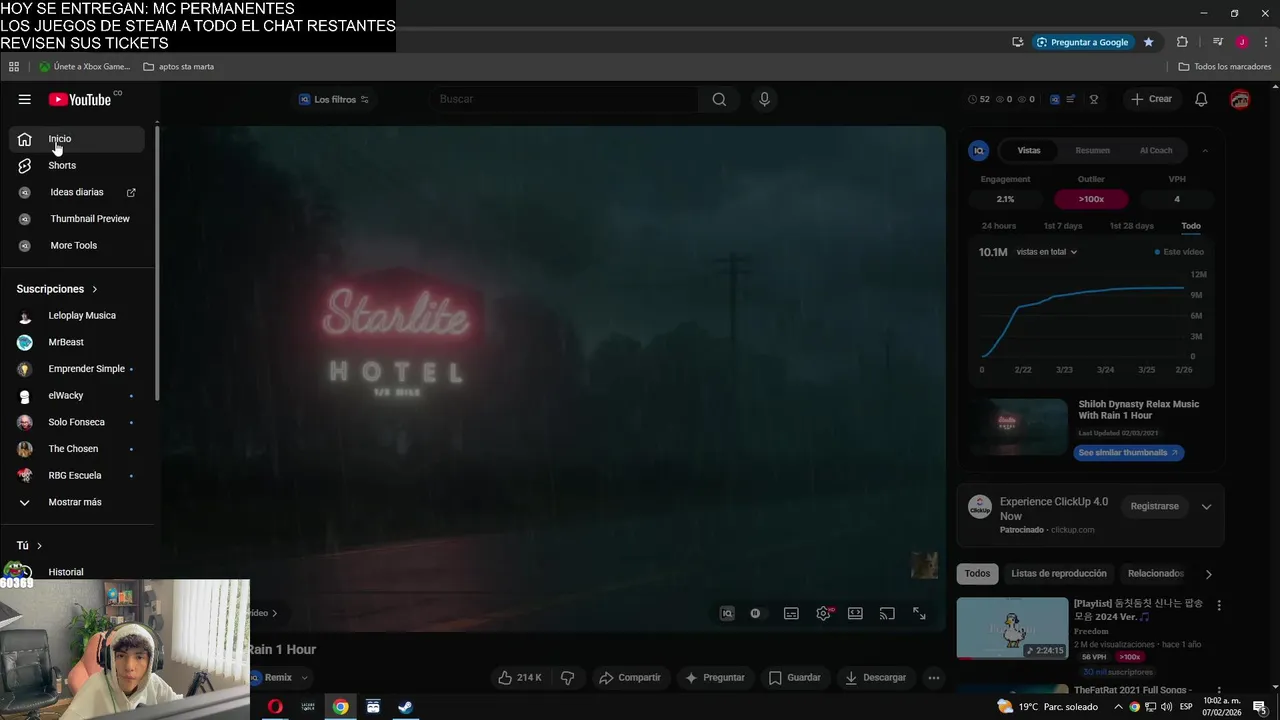Dislike the video
Viewport: 1280px width, 720px height.
click(567, 677)
